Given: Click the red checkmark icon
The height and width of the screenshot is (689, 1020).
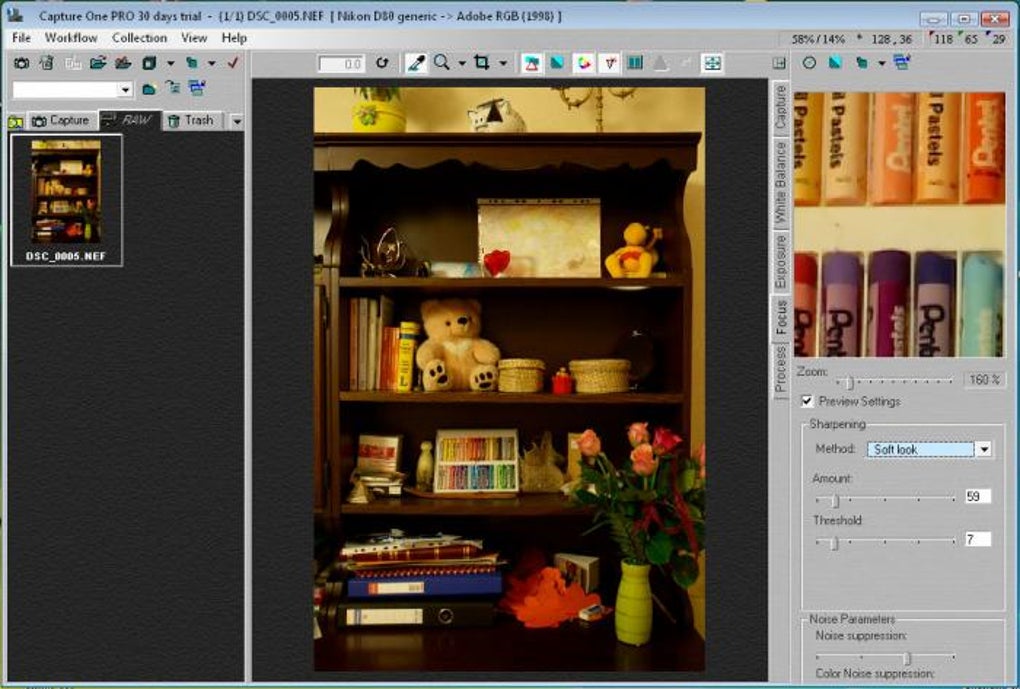Looking at the screenshot, I should pyautogui.click(x=233, y=63).
